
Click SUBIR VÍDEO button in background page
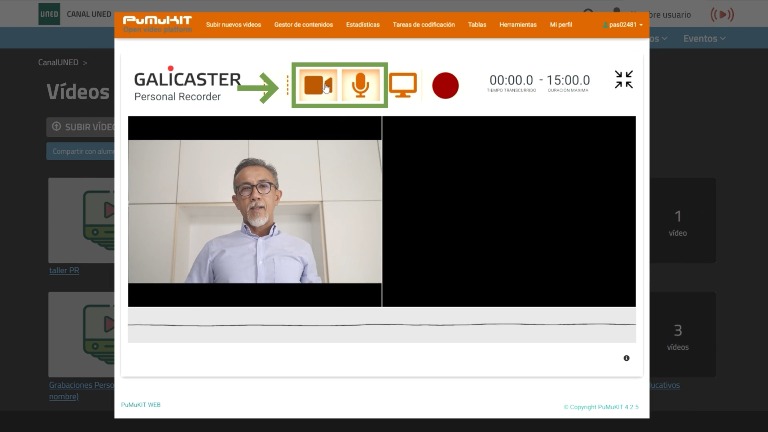click(x=81, y=127)
